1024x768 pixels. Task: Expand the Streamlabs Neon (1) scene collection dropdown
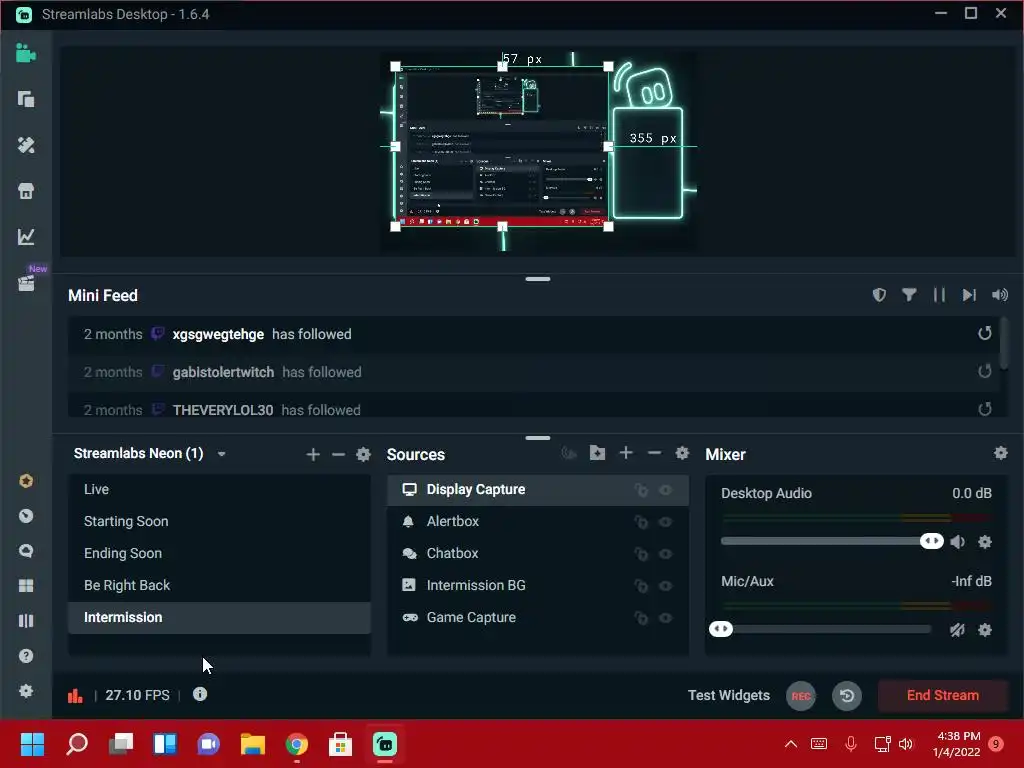point(221,454)
